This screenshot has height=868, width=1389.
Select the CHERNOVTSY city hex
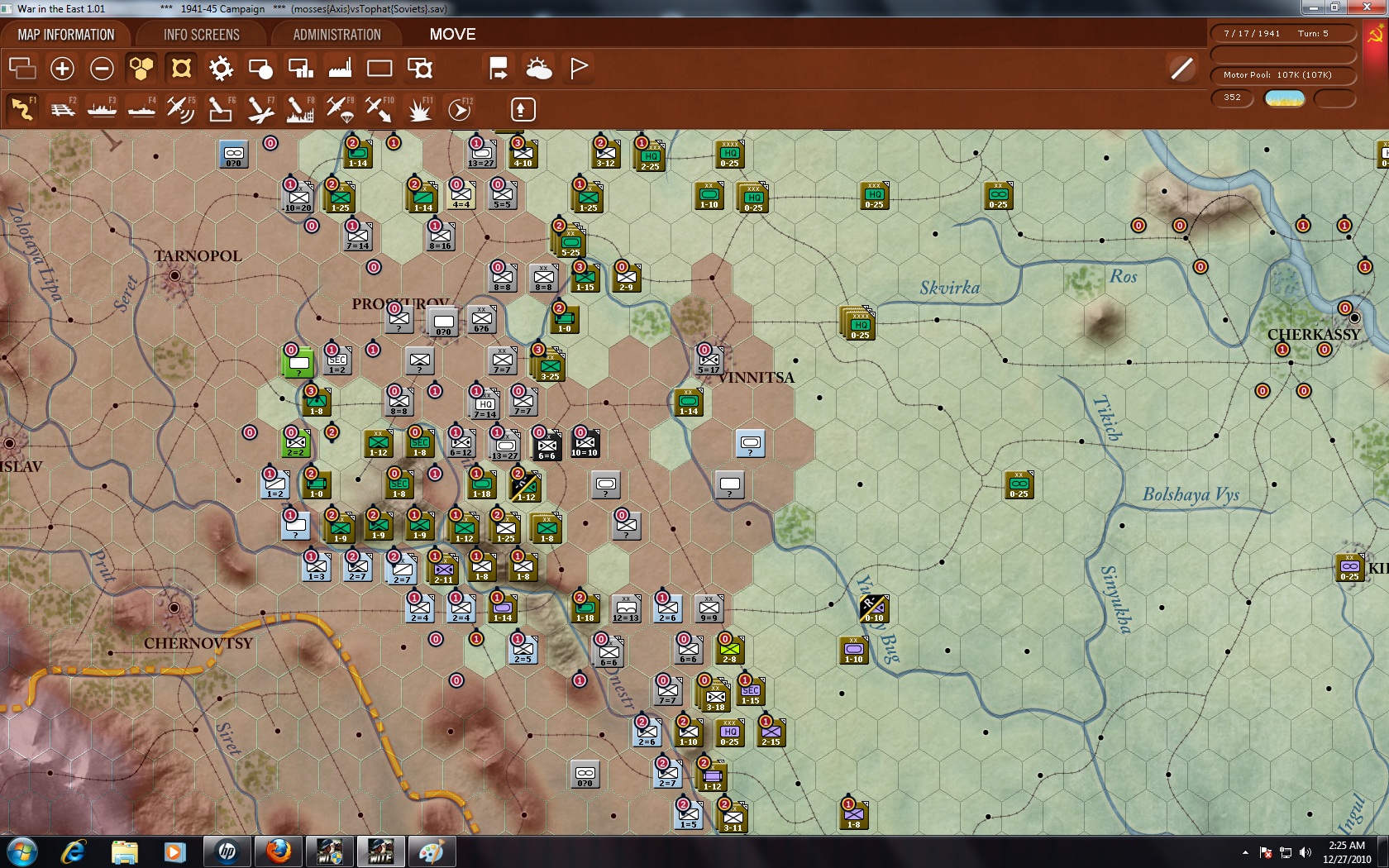[x=174, y=608]
